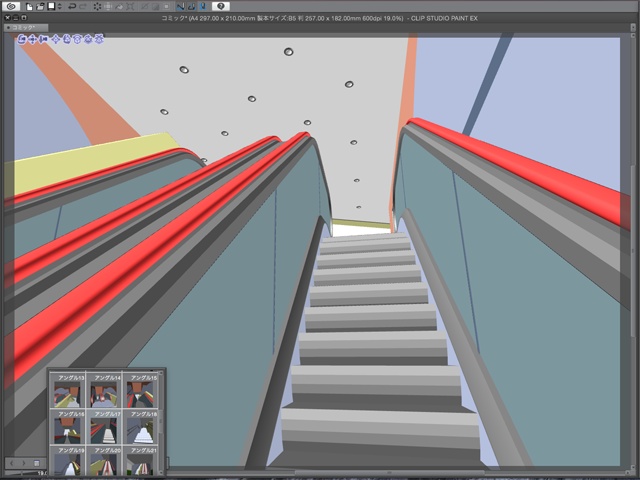
Task: Undo the last action
Action: tap(72, 7)
